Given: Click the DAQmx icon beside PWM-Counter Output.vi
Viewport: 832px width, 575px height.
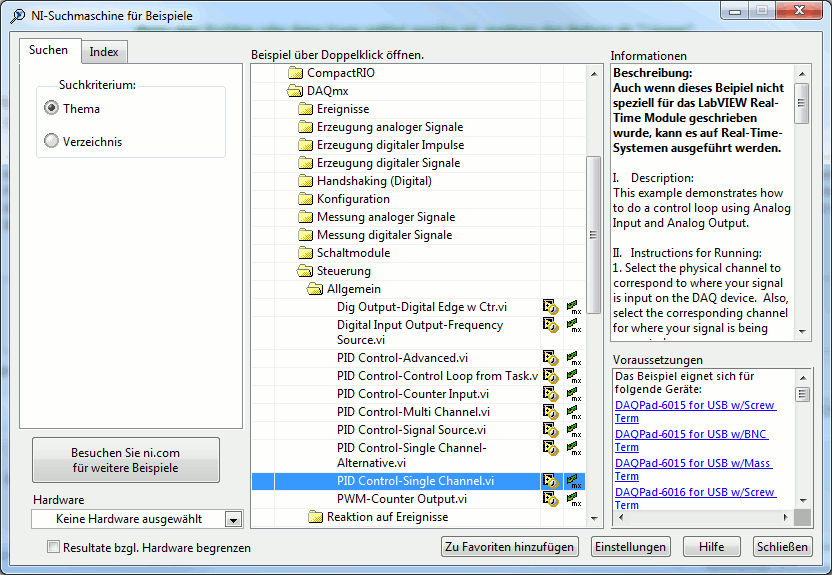Looking at the screenshot, I should pyautogui.click(x=574, y=499).
